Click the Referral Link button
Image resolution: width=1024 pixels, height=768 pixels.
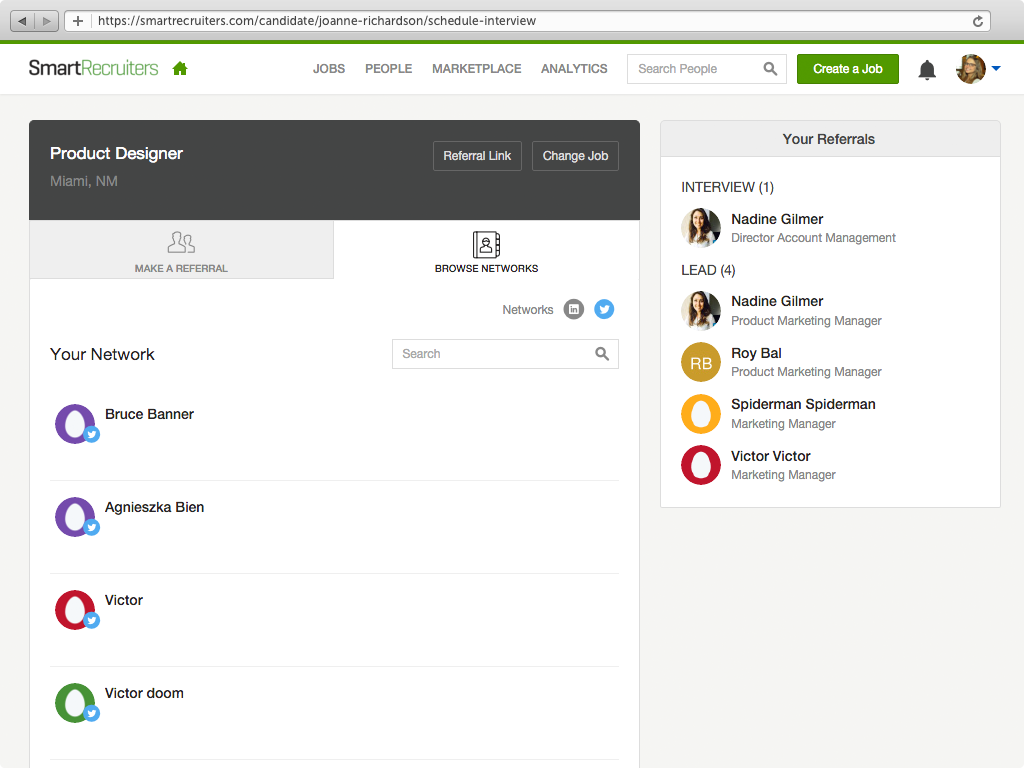point(477,156)
